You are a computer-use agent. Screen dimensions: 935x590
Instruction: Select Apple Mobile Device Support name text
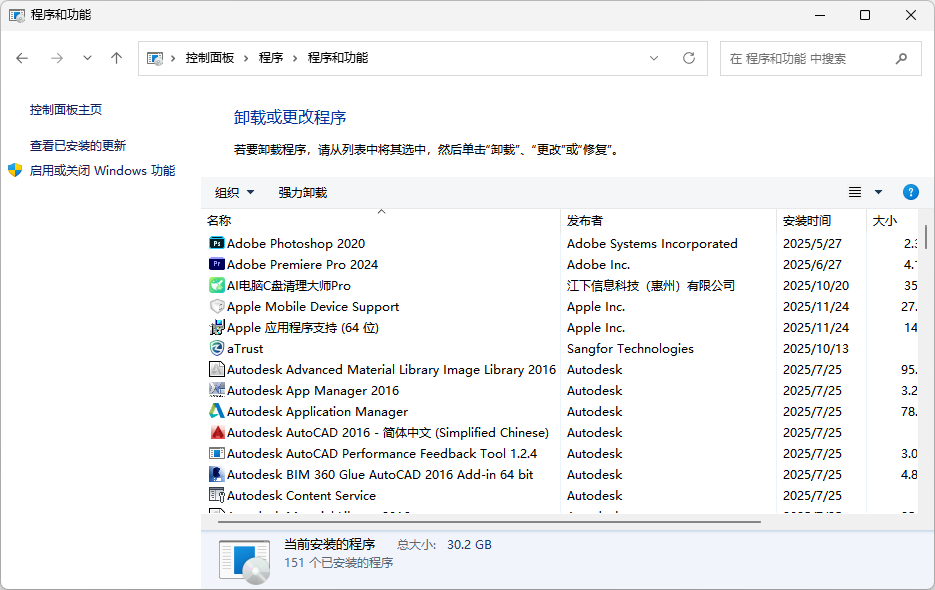313,307
